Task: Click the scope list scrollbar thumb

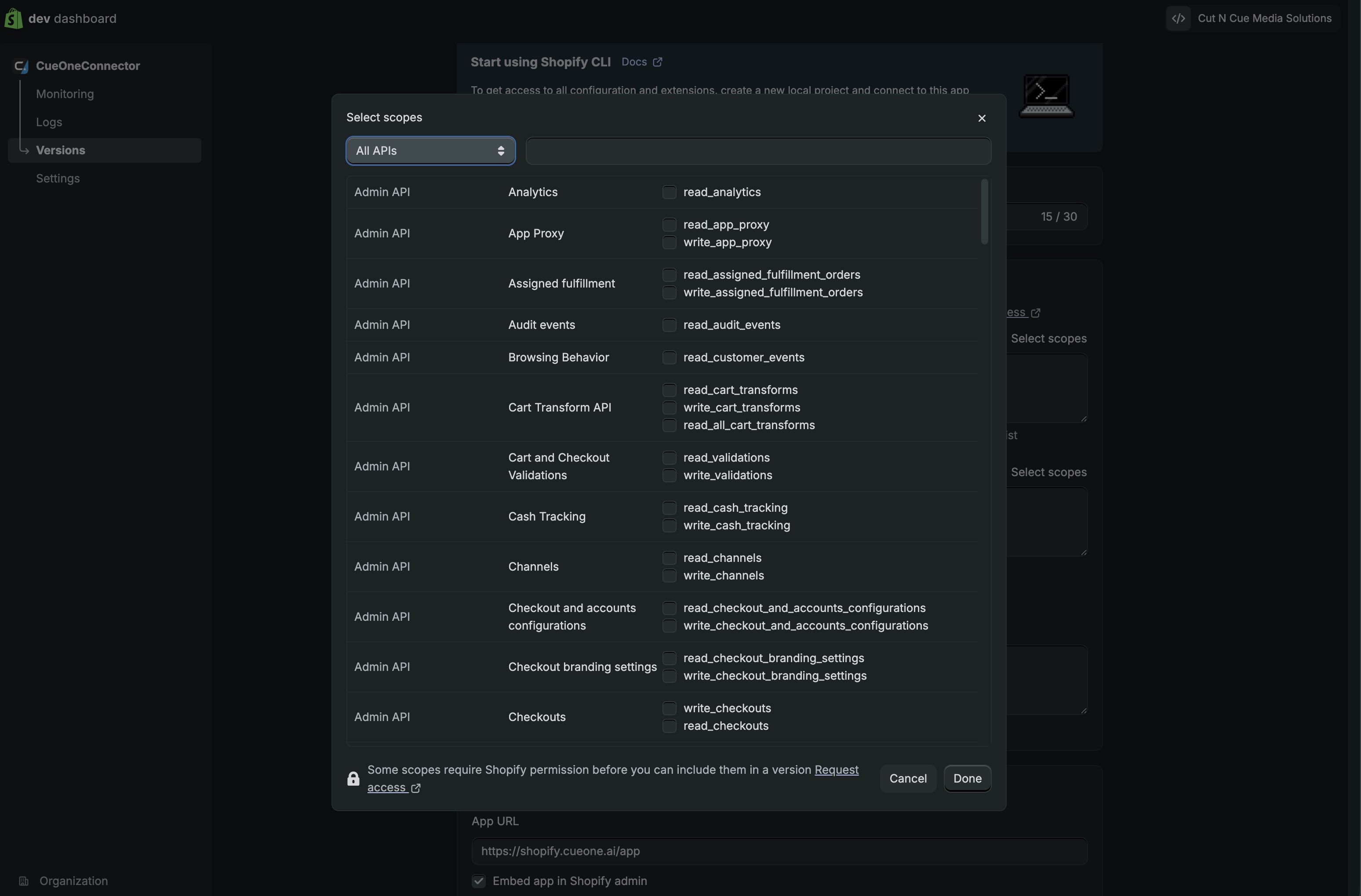Action: pyautogui.click(x=984, y=211)
